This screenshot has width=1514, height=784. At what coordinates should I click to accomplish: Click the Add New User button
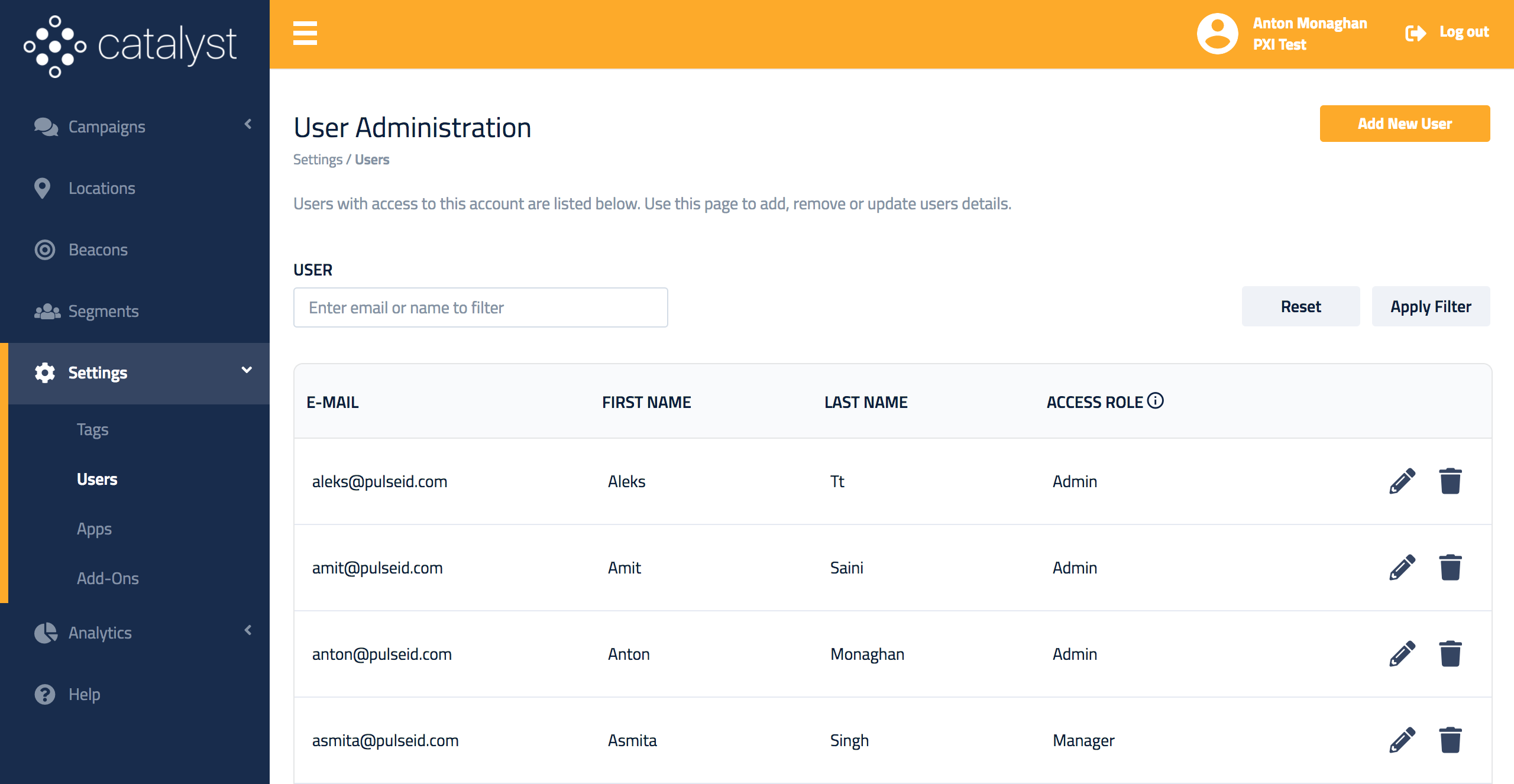pyautogui.click(x=1405, y=124)
